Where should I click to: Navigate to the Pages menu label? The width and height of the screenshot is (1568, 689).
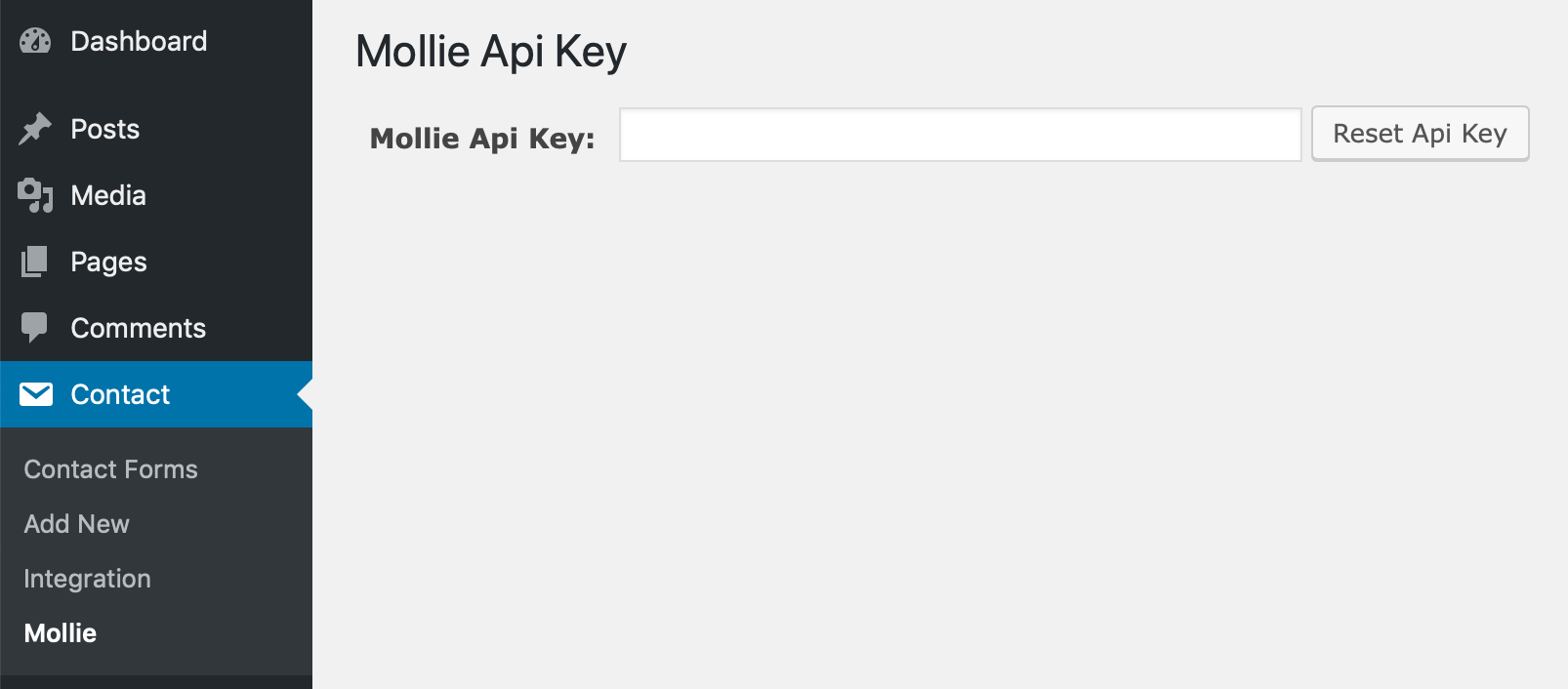coord(108,262)
